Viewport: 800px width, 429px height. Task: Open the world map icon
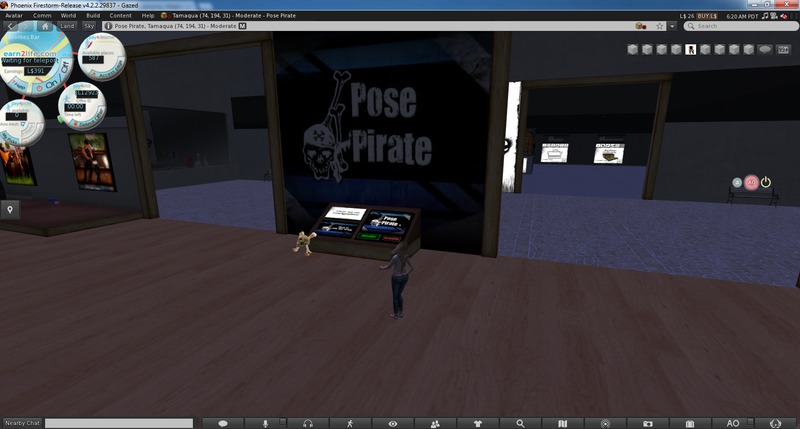tap(562, 423)
